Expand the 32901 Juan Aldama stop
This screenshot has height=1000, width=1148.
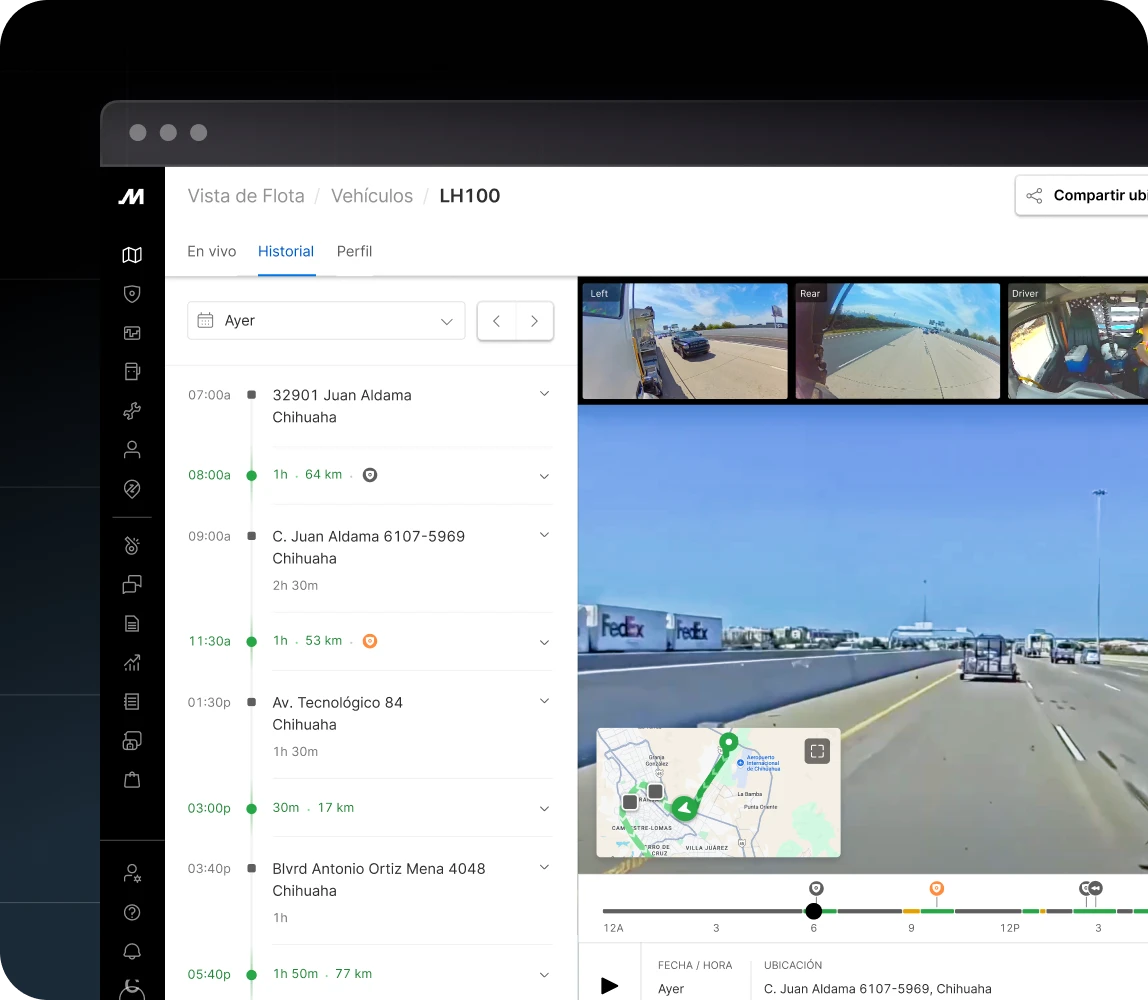pos(544,394)
